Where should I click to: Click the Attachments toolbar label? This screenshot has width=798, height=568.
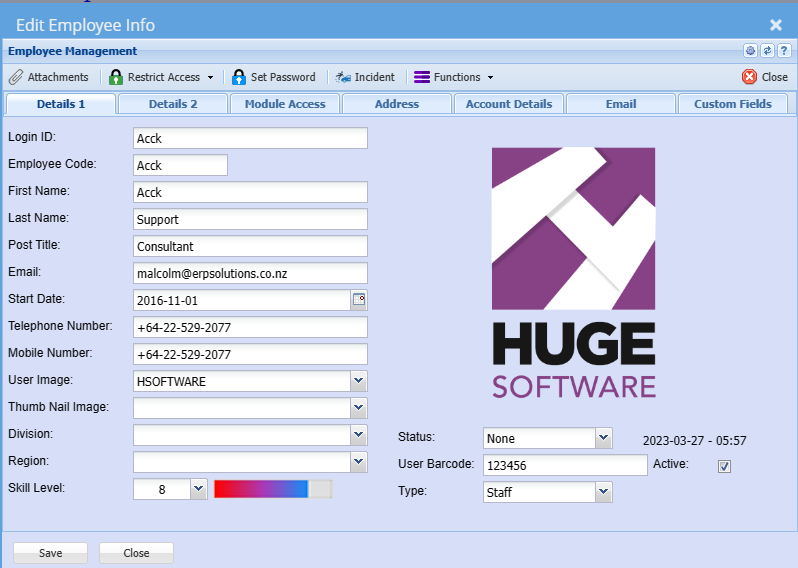(58, 77)
